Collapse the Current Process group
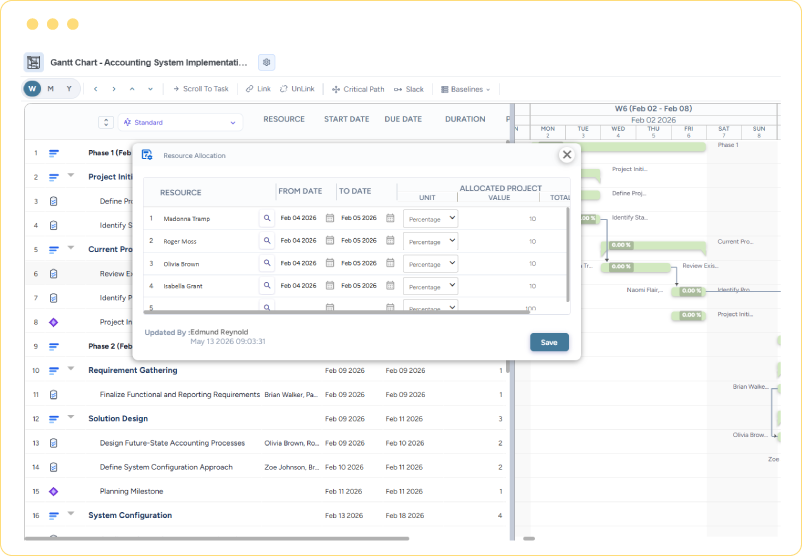The height and width of the screenshot is (556, 802). click(71, 248)
